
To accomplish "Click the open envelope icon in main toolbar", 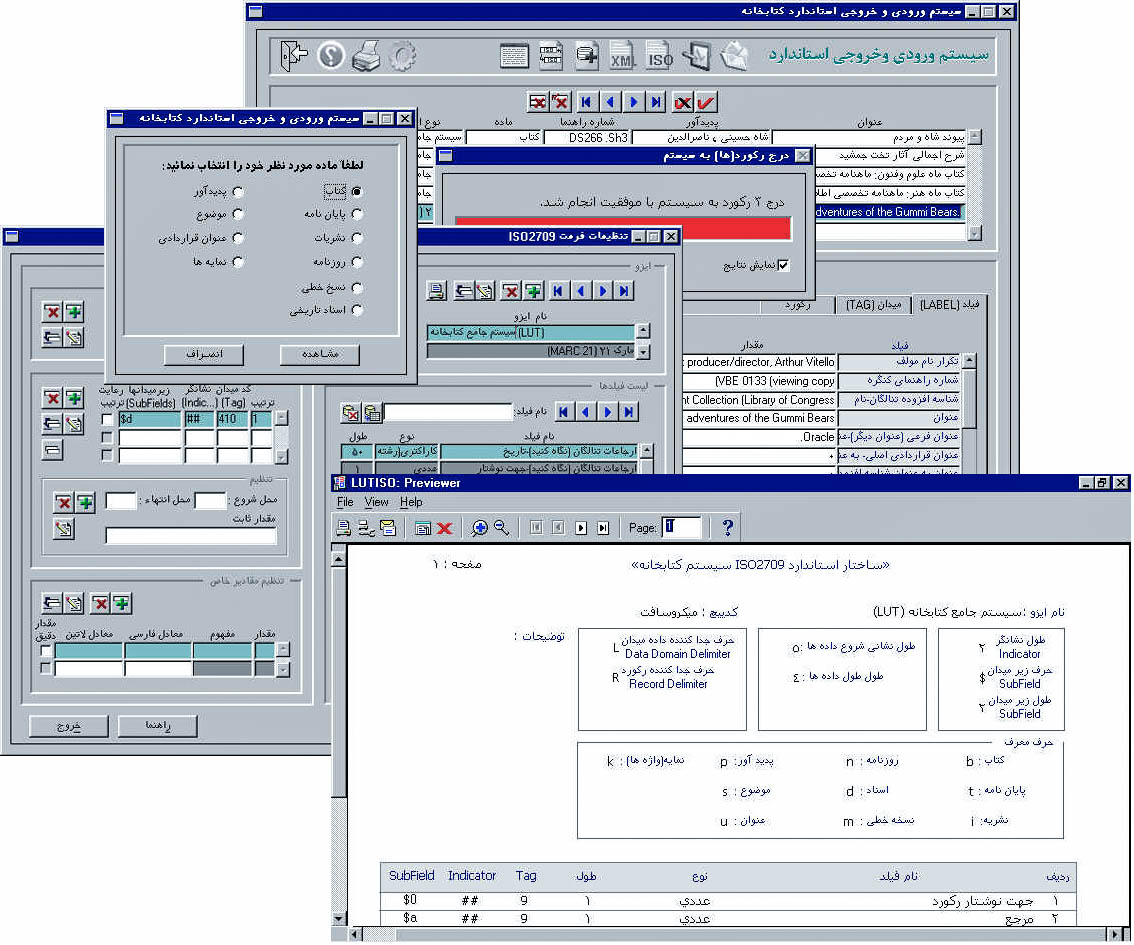I will pyautogui.click(x=734, y=56).
